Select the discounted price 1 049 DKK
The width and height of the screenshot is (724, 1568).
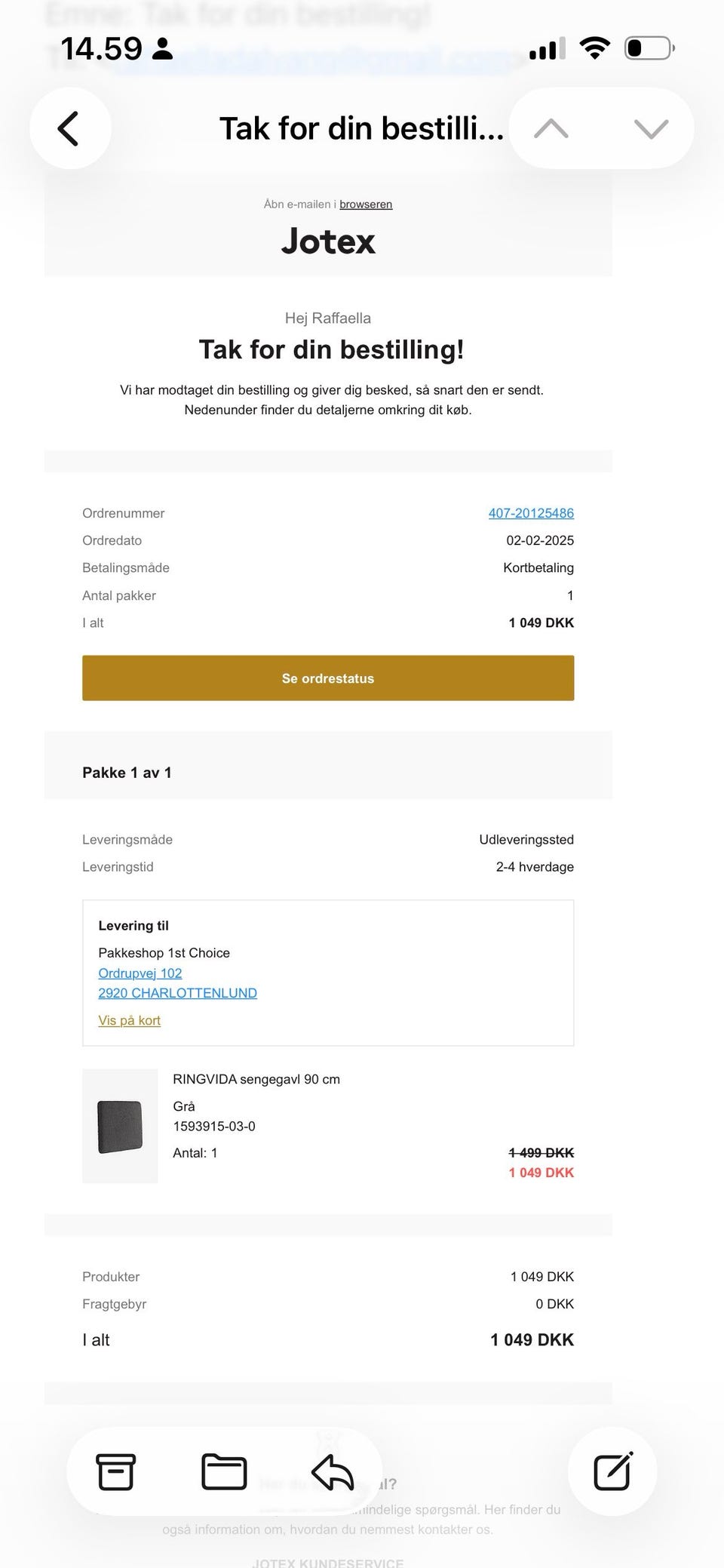(x=541, y=1172)
